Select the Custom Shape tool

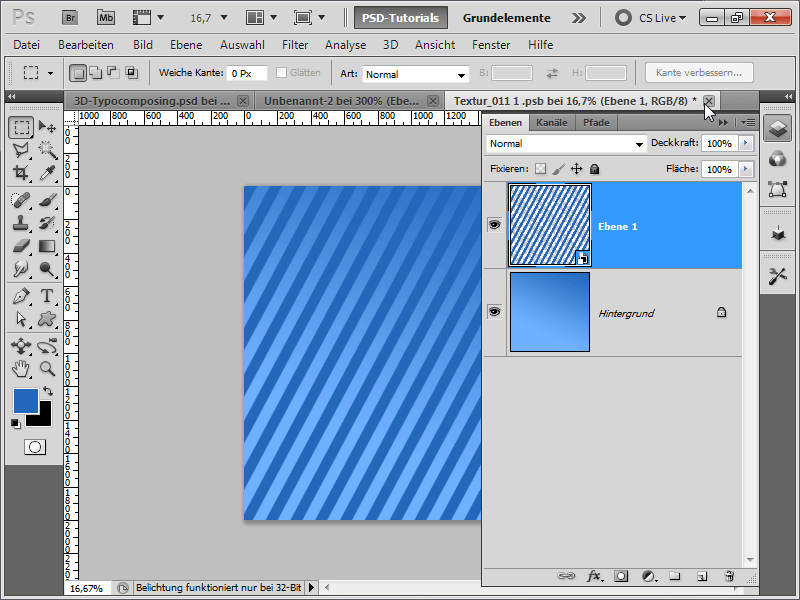click(47, 319)
